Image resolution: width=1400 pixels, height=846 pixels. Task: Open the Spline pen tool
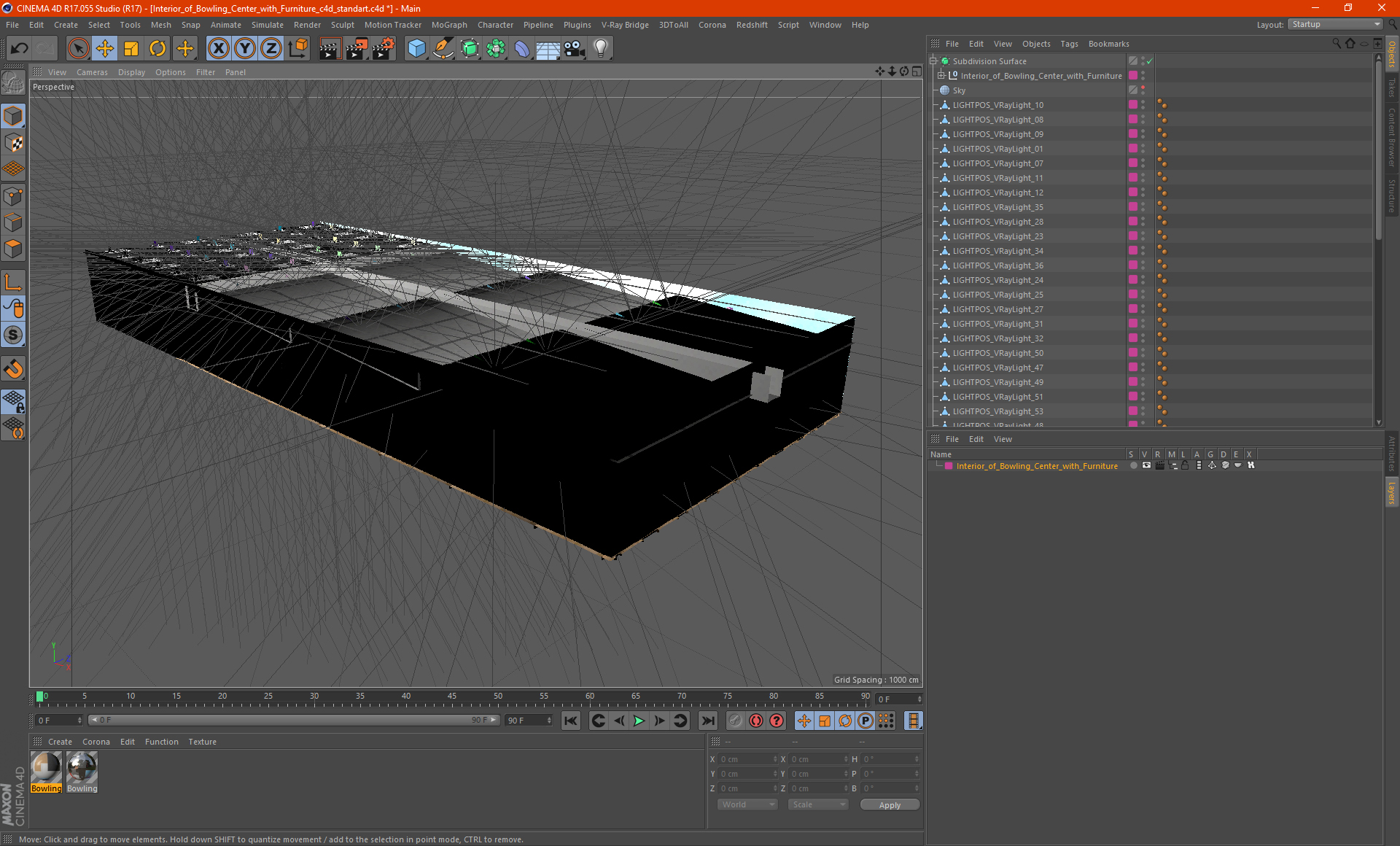(x=443, y=49)
